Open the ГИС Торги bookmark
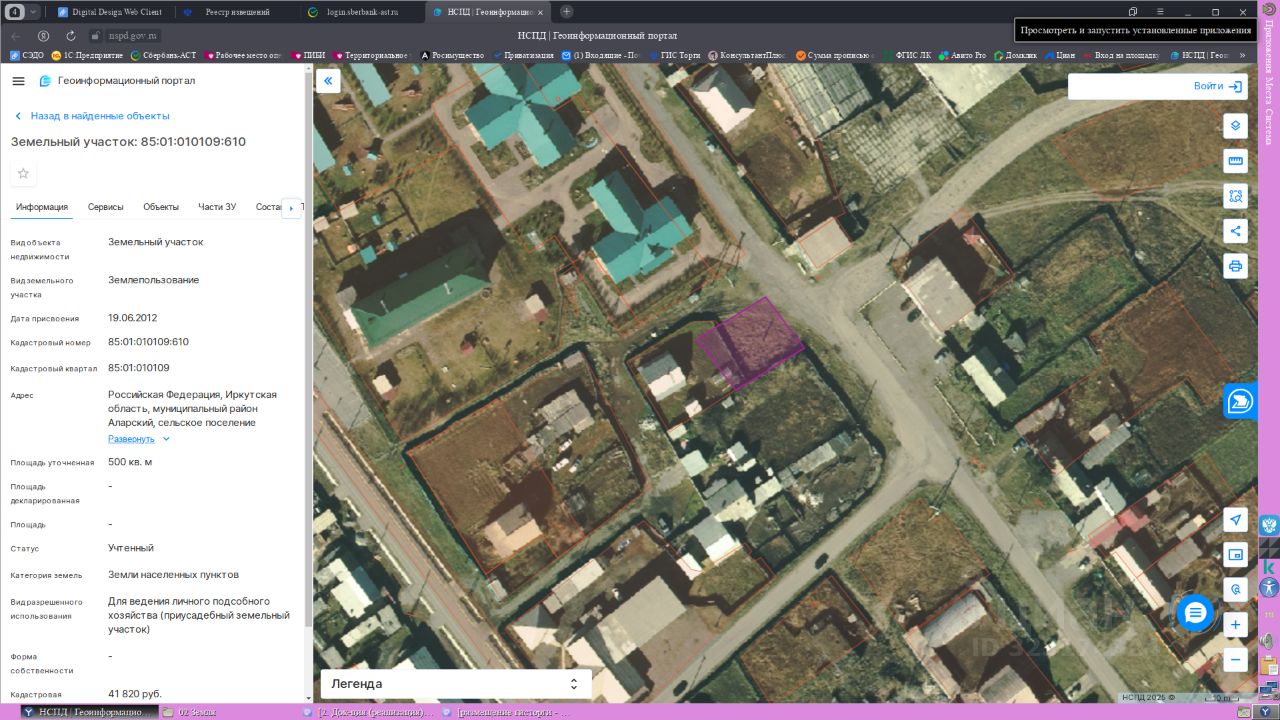The height and width of the screenshot is (720, 1280). (x=674, y=55)
